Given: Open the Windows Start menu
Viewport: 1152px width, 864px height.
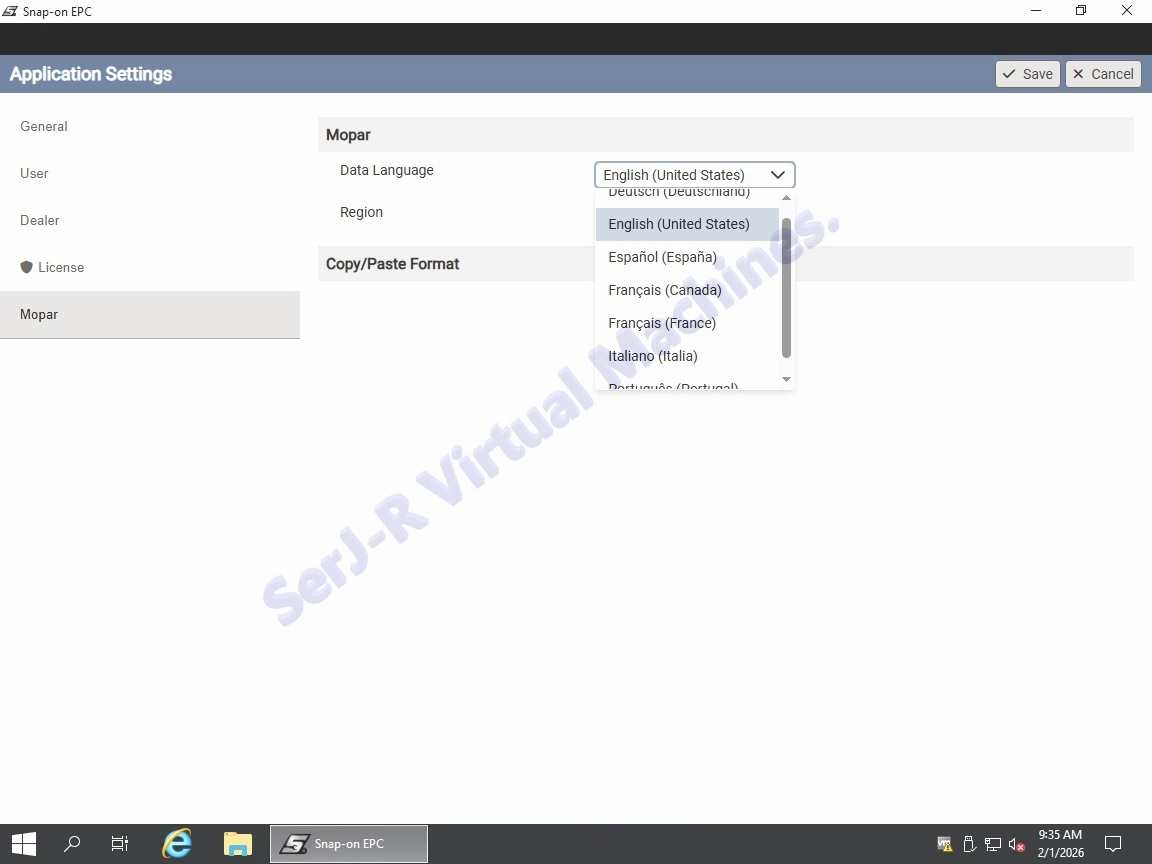Looking at the screenshot, I should coord(24,844).
